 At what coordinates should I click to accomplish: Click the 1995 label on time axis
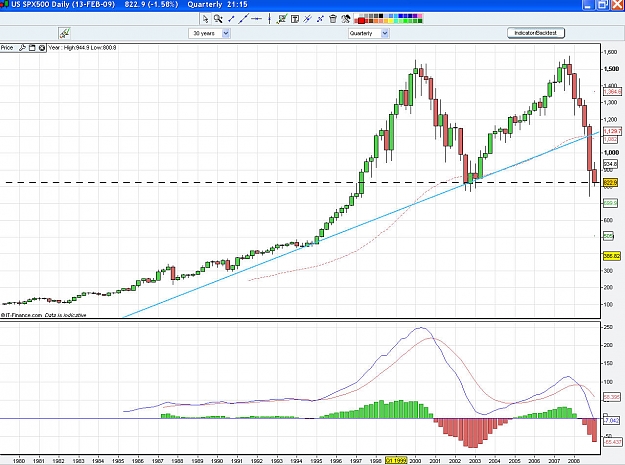(x=316, y=461)
